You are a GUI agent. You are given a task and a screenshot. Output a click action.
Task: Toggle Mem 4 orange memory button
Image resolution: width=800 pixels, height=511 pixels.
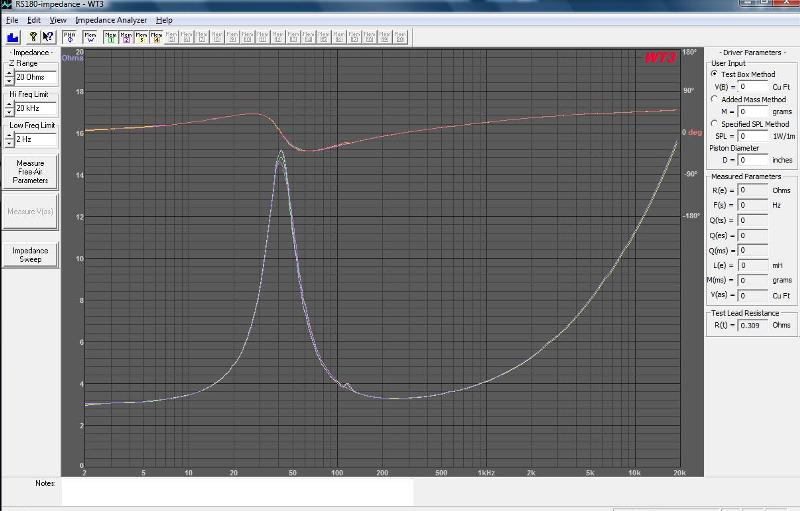[x=157, y=37]
